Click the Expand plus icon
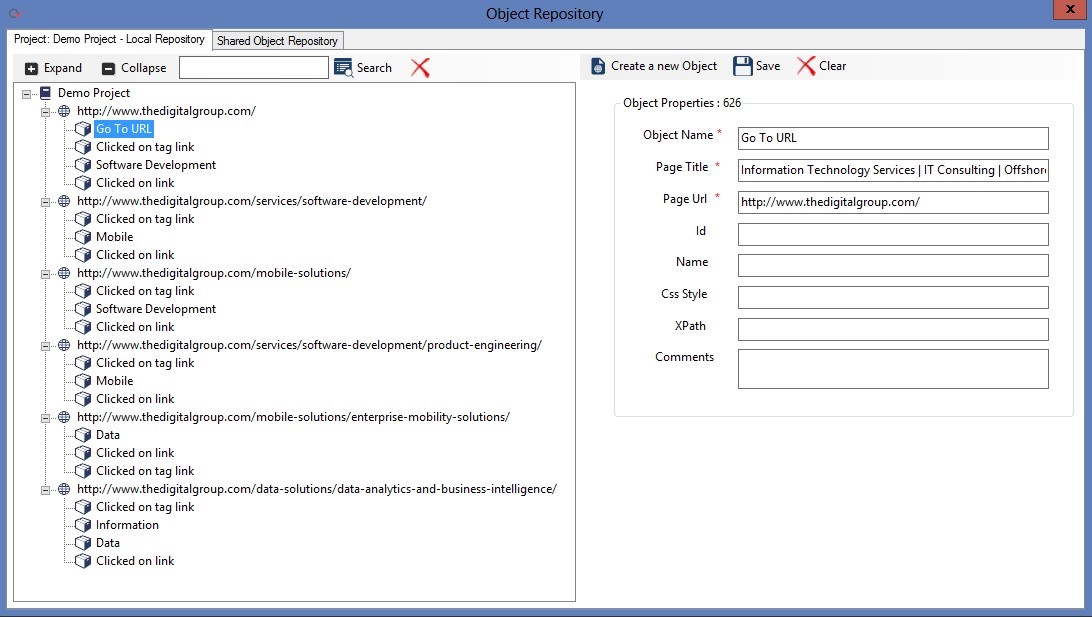The image size is (1092, 617). 31,68
